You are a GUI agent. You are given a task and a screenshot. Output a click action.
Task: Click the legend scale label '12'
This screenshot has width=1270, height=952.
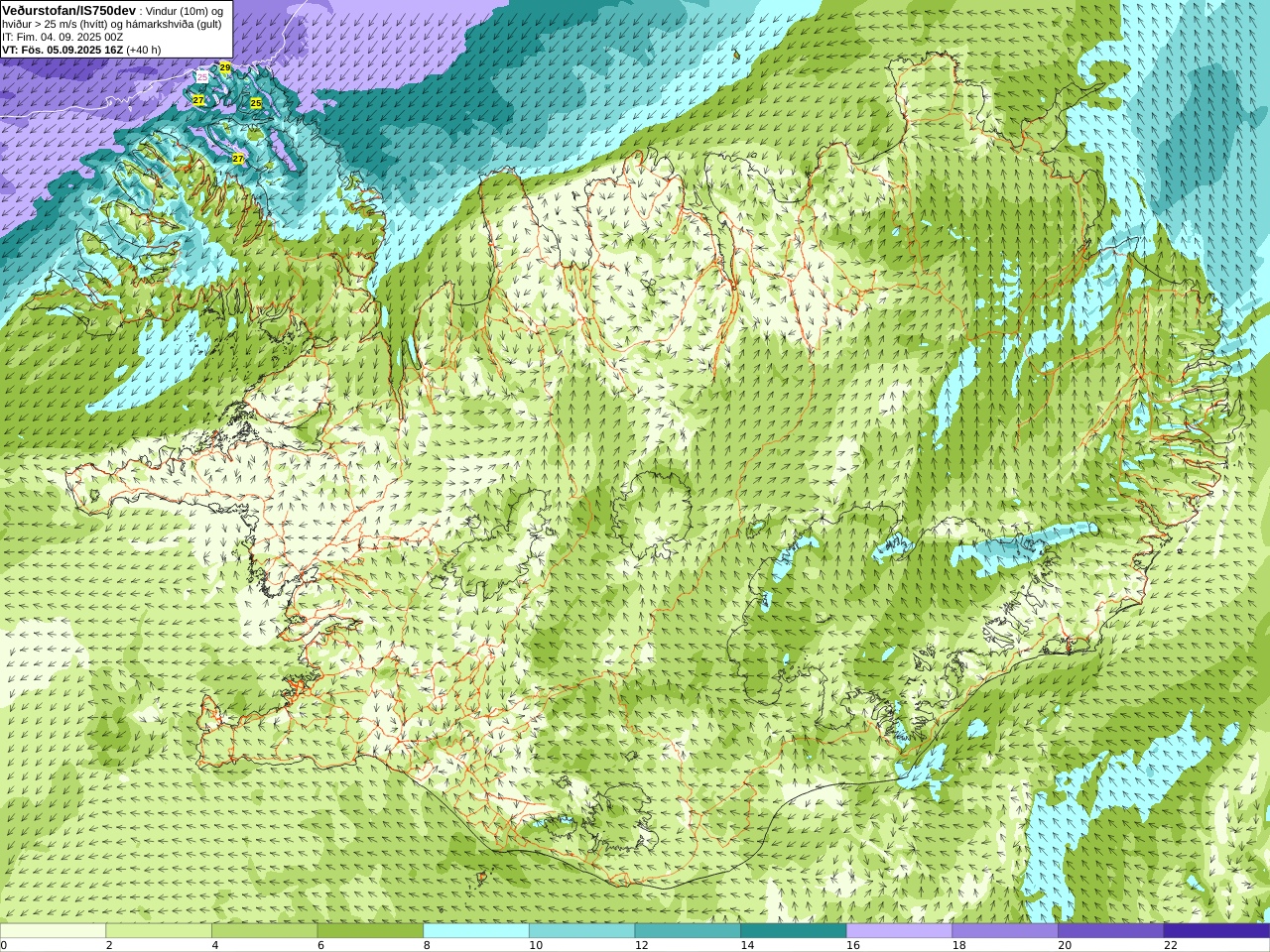pyautogui.click(x=642, y=945)
